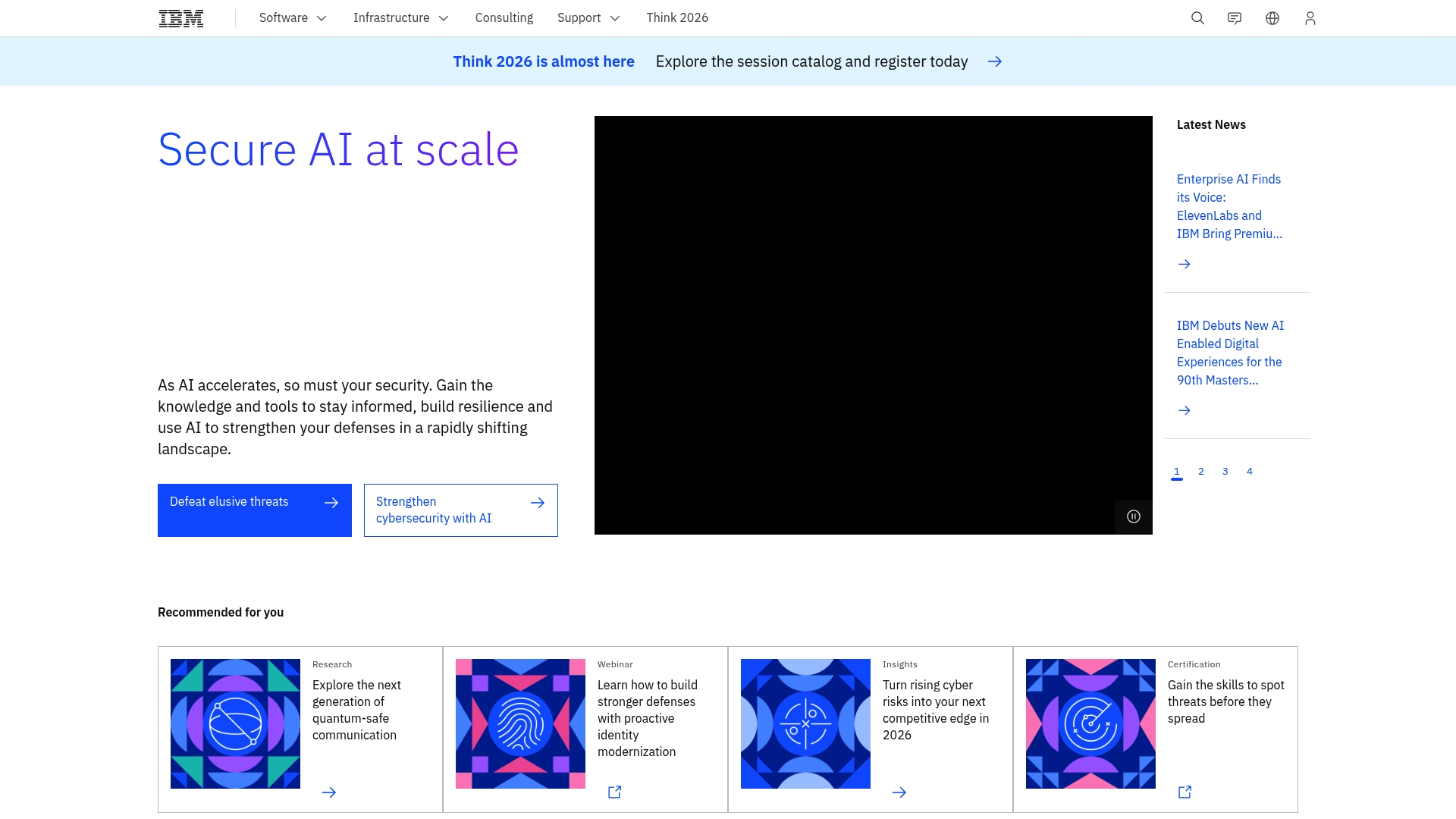The image size is (1456, 819).
Task: Open the search magnifier icon
Action: (1197, 18)
